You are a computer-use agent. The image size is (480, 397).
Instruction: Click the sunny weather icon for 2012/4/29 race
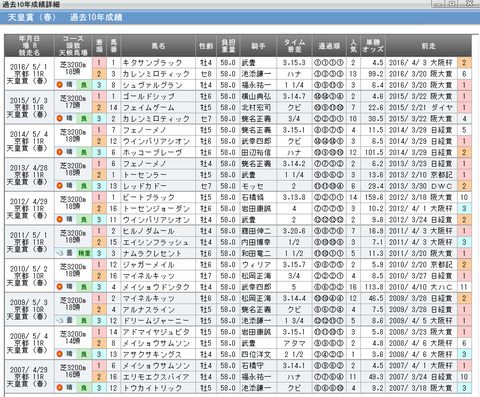60,219
